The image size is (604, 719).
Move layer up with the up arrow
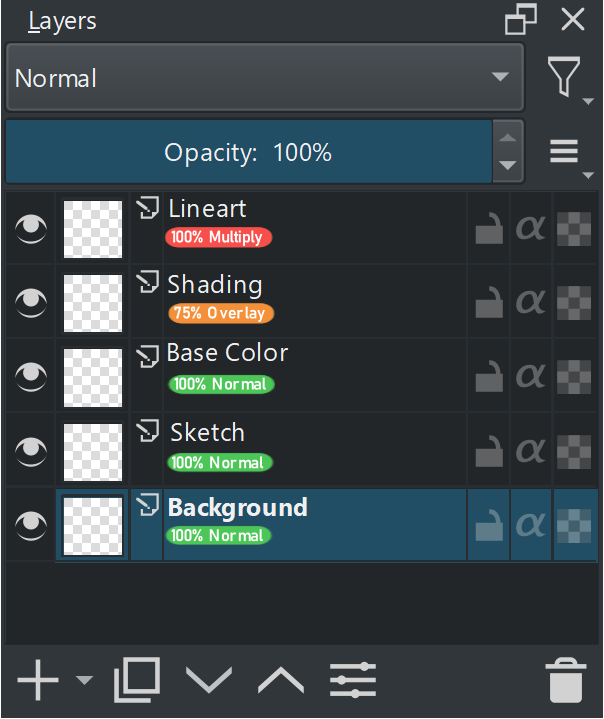[x=281, y=681]
